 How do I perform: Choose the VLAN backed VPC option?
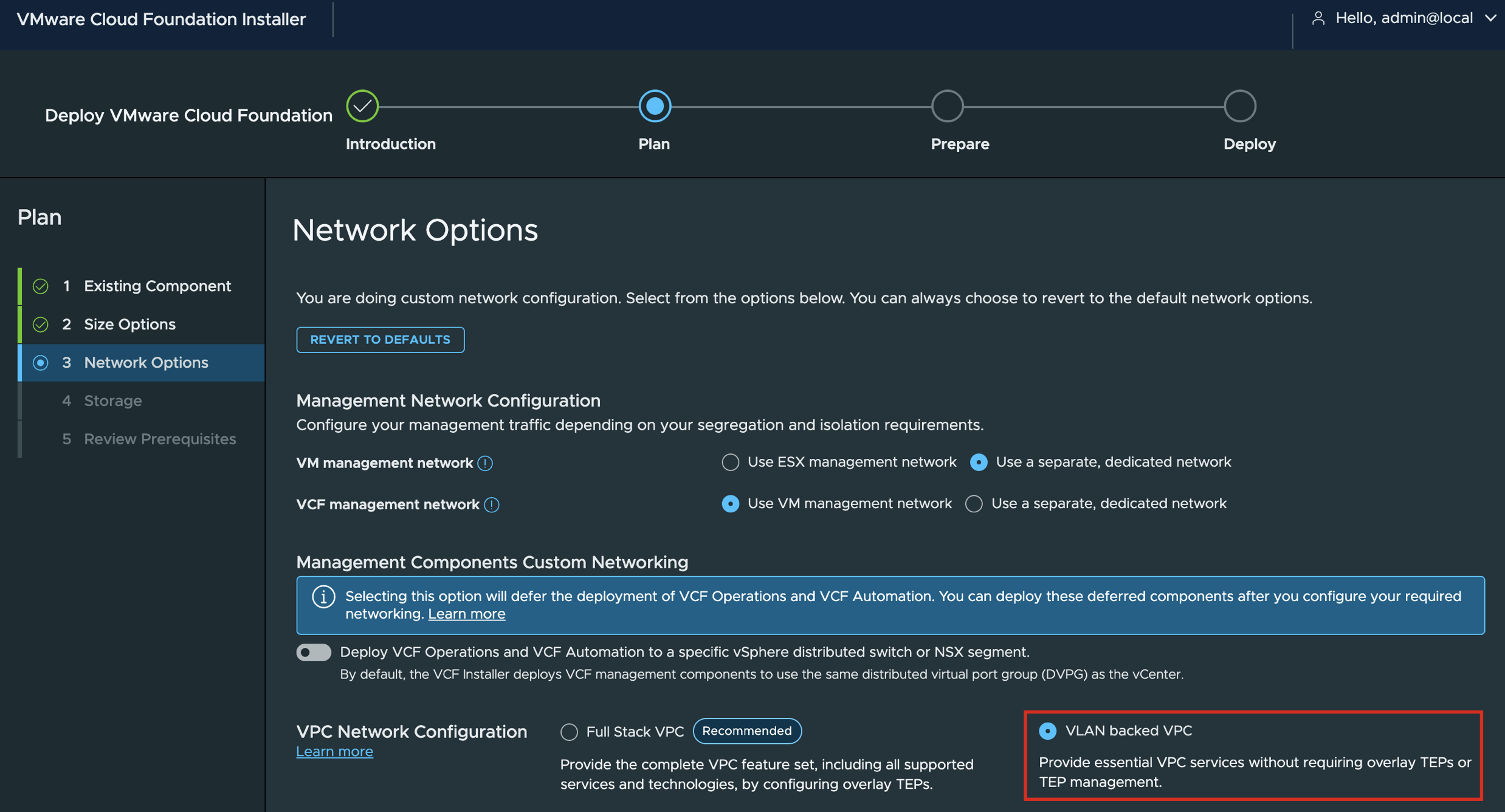[x=1048, y=731]
